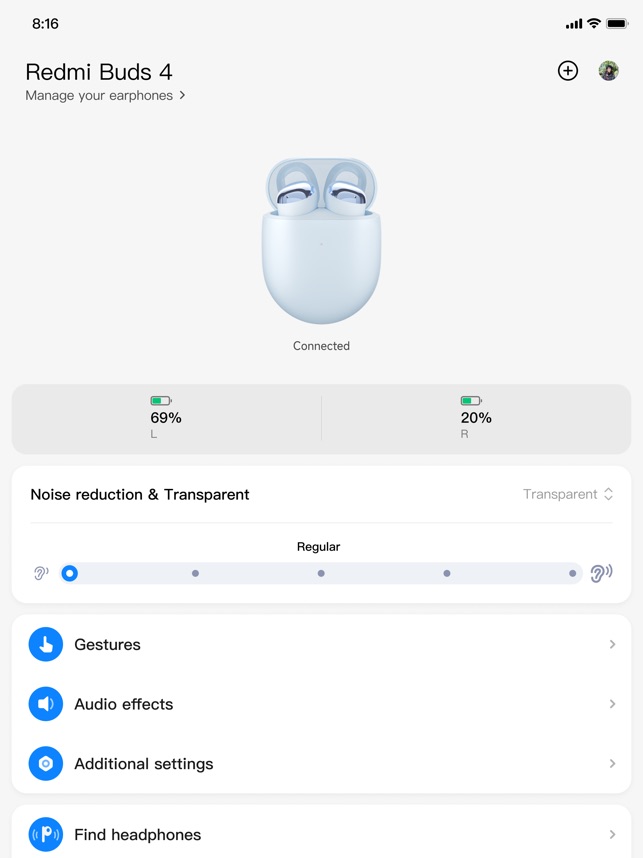Tap the Additional settings hexagon icon
Image resolution: width=643 pixels, height=858 pixels.
click(45, 763)
